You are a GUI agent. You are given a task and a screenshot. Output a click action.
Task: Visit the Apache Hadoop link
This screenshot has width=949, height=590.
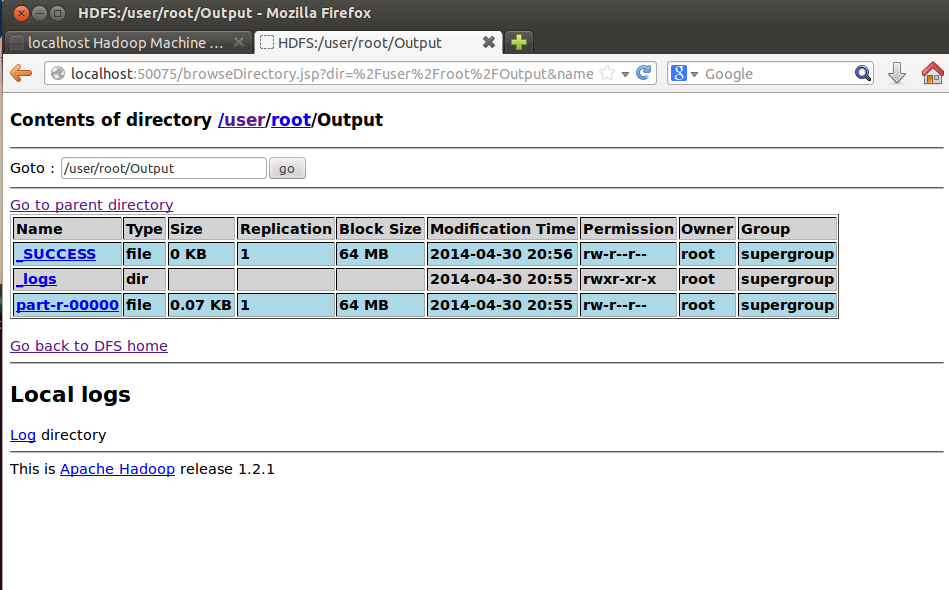point(117,469)
